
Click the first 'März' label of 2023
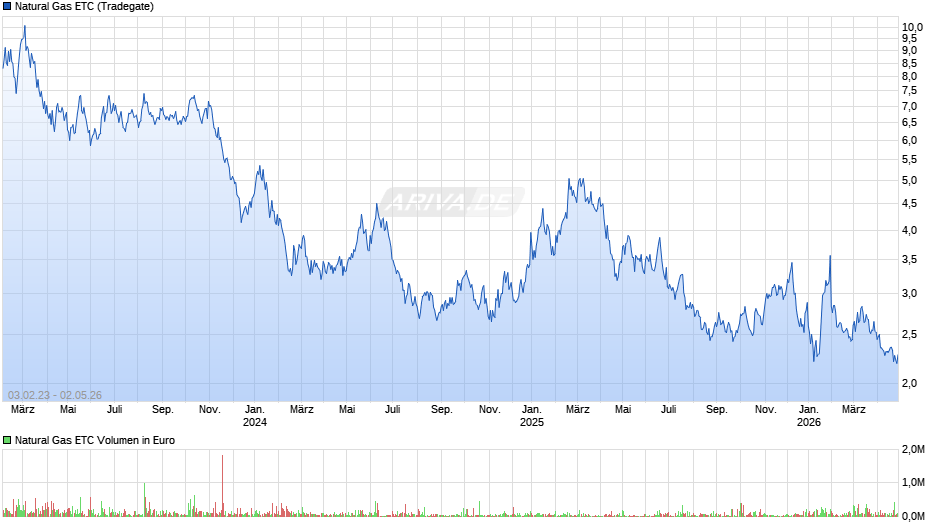click(x=23, y=409)
